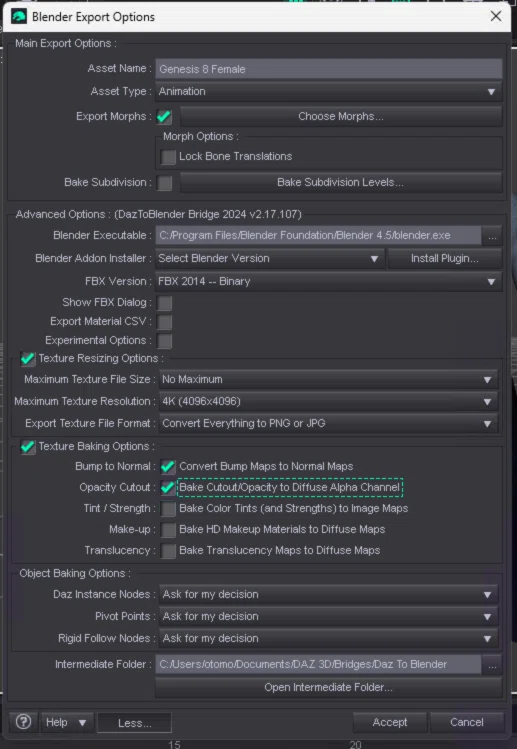Open the Rigid Follow Nodes dropdown
The height and width of the screenshot is (749, 517).
(328, 639)
